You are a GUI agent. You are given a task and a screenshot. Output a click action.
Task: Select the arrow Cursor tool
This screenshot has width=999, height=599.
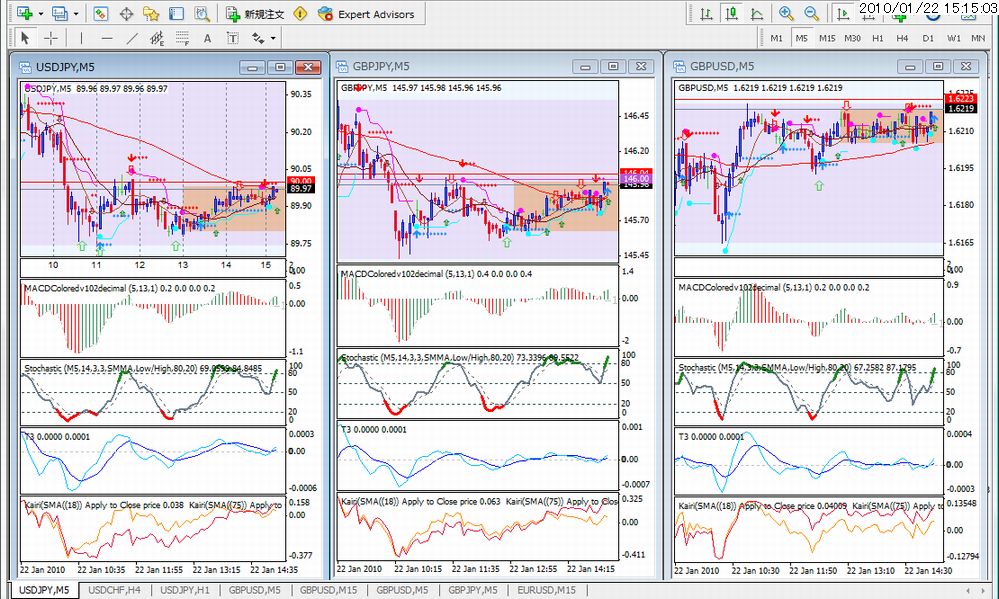pos(25,38)
